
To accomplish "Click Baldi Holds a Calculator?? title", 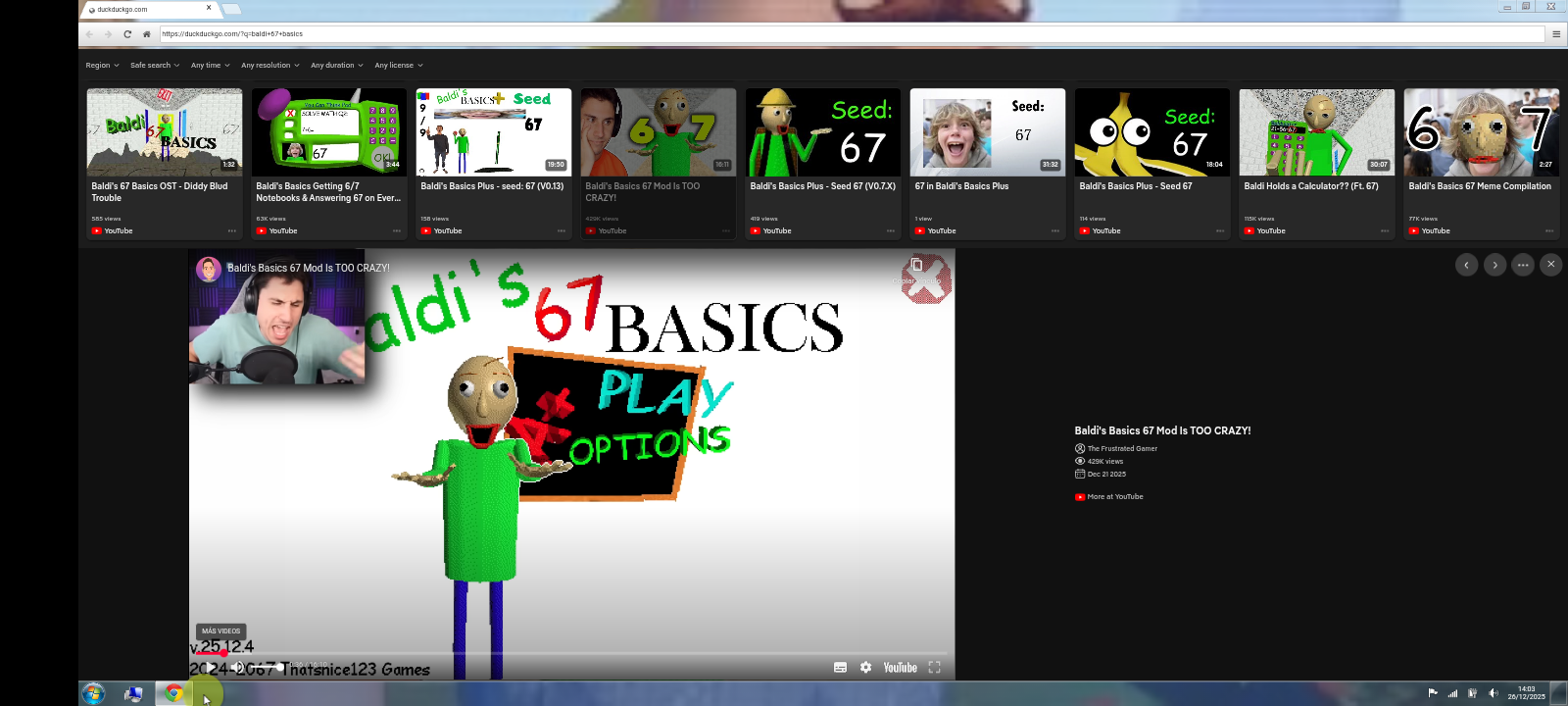I will click(1311, 186).
